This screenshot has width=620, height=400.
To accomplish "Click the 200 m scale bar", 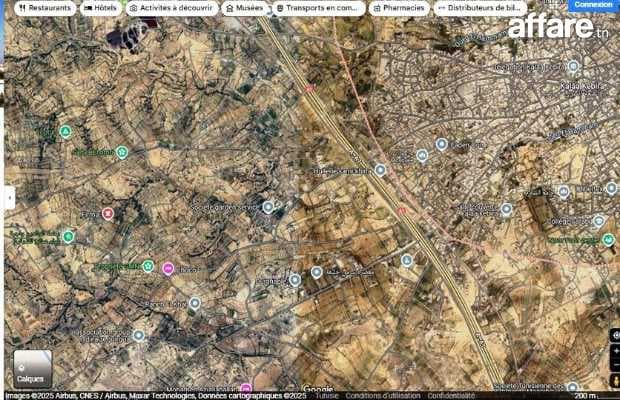I will click(592, 395).
